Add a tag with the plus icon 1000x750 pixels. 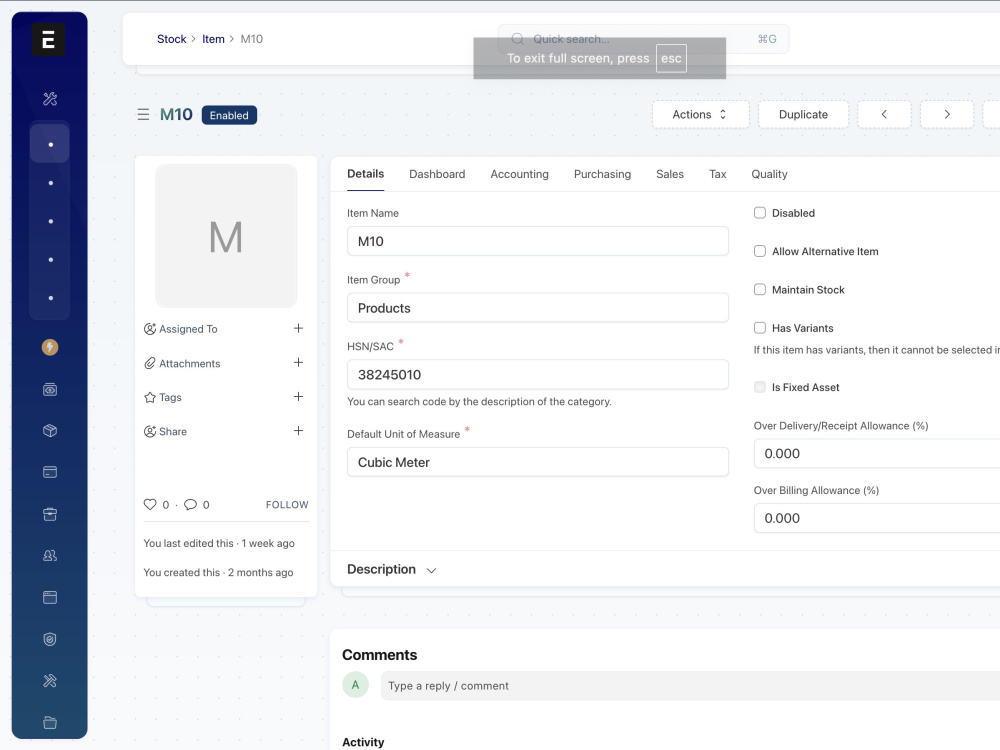coord(298,397)
